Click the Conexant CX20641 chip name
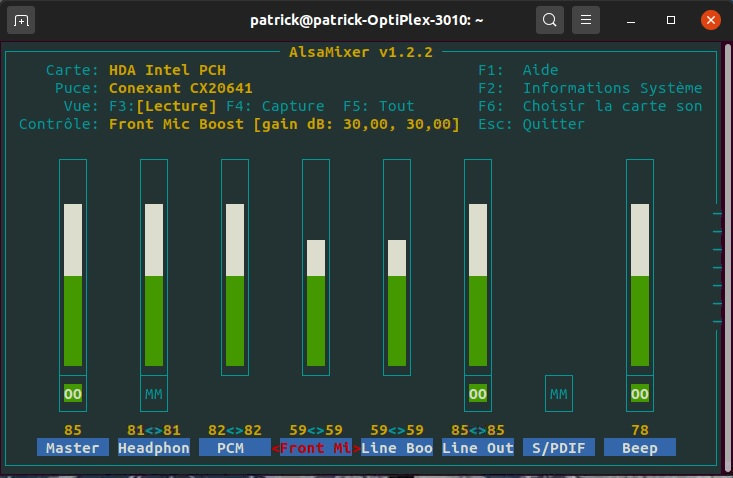733x478 pixels. [x=181, y=88]
